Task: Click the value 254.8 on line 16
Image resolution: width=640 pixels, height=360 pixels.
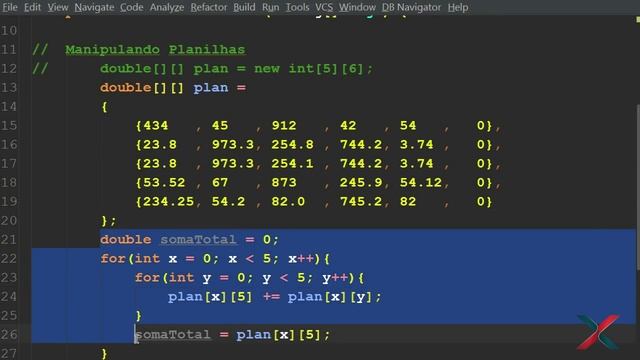Action: (292, 144)
